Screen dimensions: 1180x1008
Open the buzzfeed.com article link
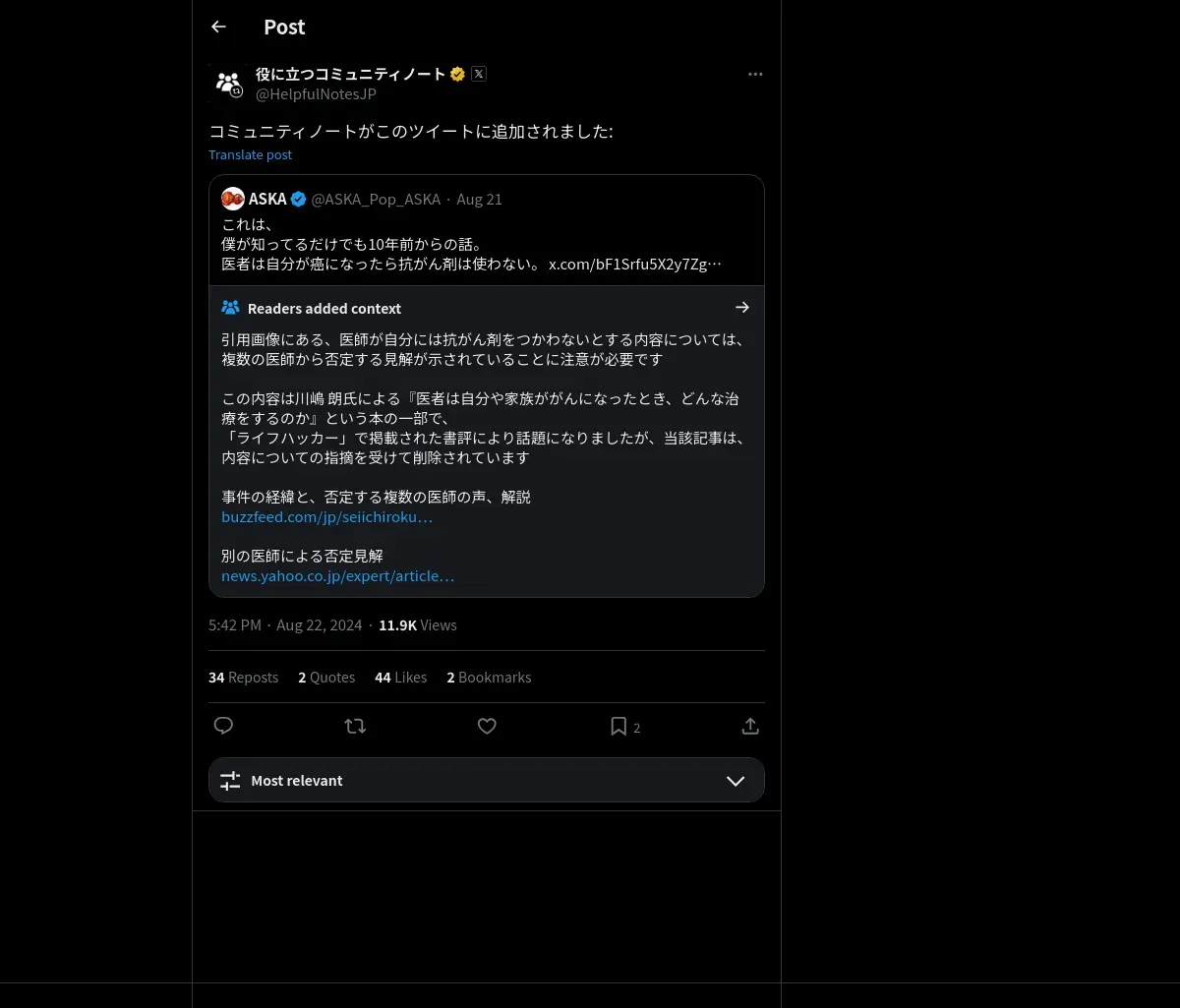point(326,516)
